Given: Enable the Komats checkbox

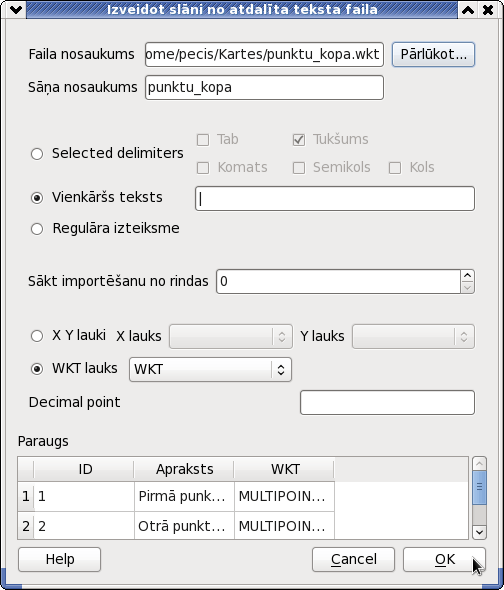Looking at the screenshot, I should [x=203, y=168].
